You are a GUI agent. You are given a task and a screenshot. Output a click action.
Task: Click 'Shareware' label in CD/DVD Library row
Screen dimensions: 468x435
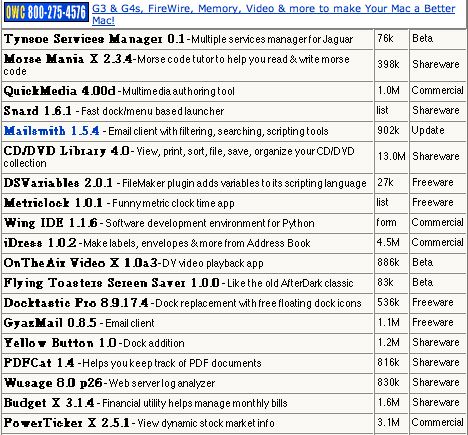point(436,156)
